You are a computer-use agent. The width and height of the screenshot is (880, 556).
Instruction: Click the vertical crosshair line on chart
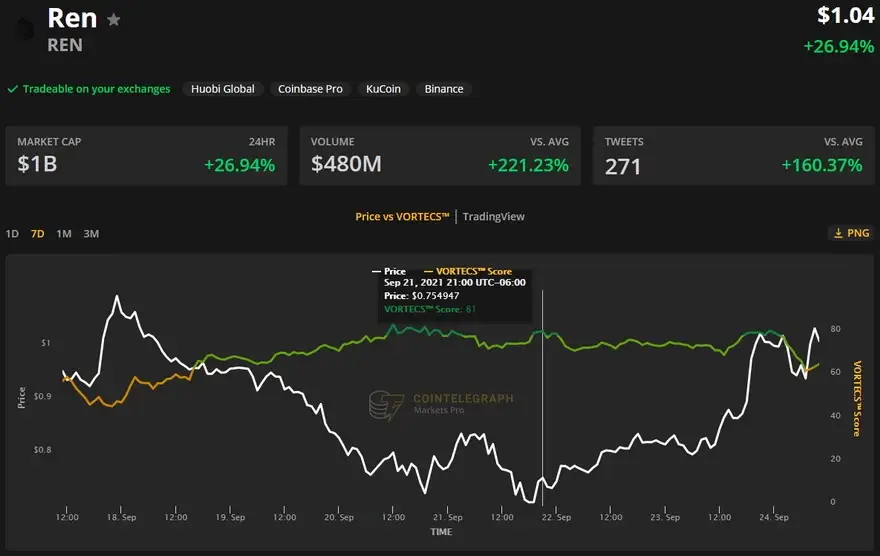pos(543,397)
